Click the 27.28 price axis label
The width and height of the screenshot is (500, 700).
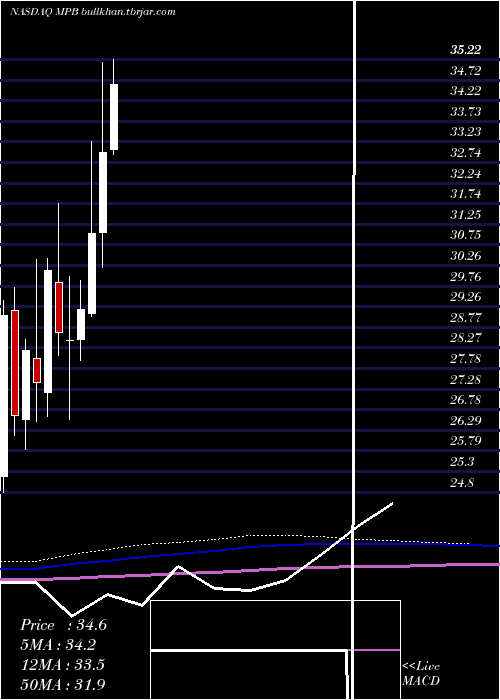tap(465, 379)
